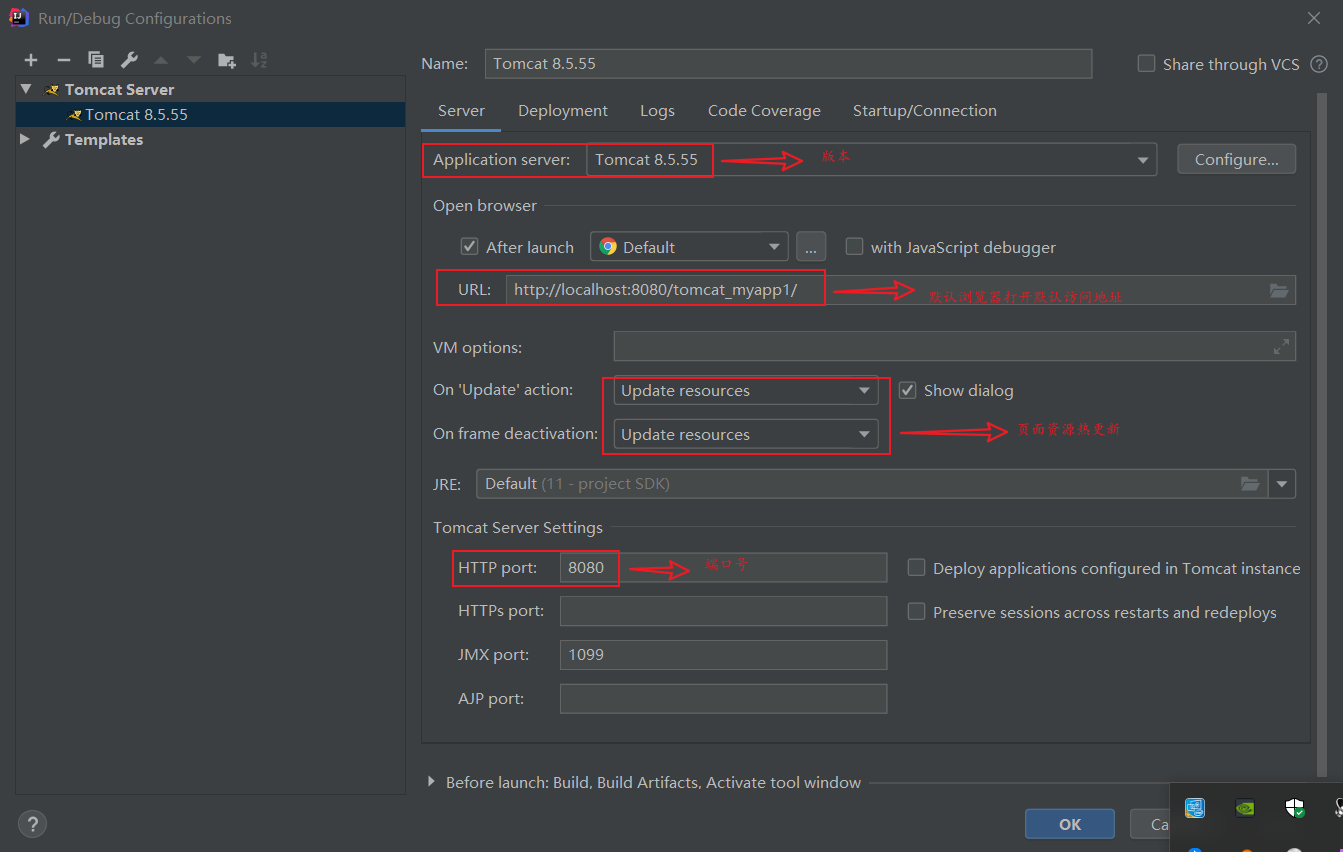Click the JMX port input field
Screen dimensions: 1343x852
[x=723, y=655]
